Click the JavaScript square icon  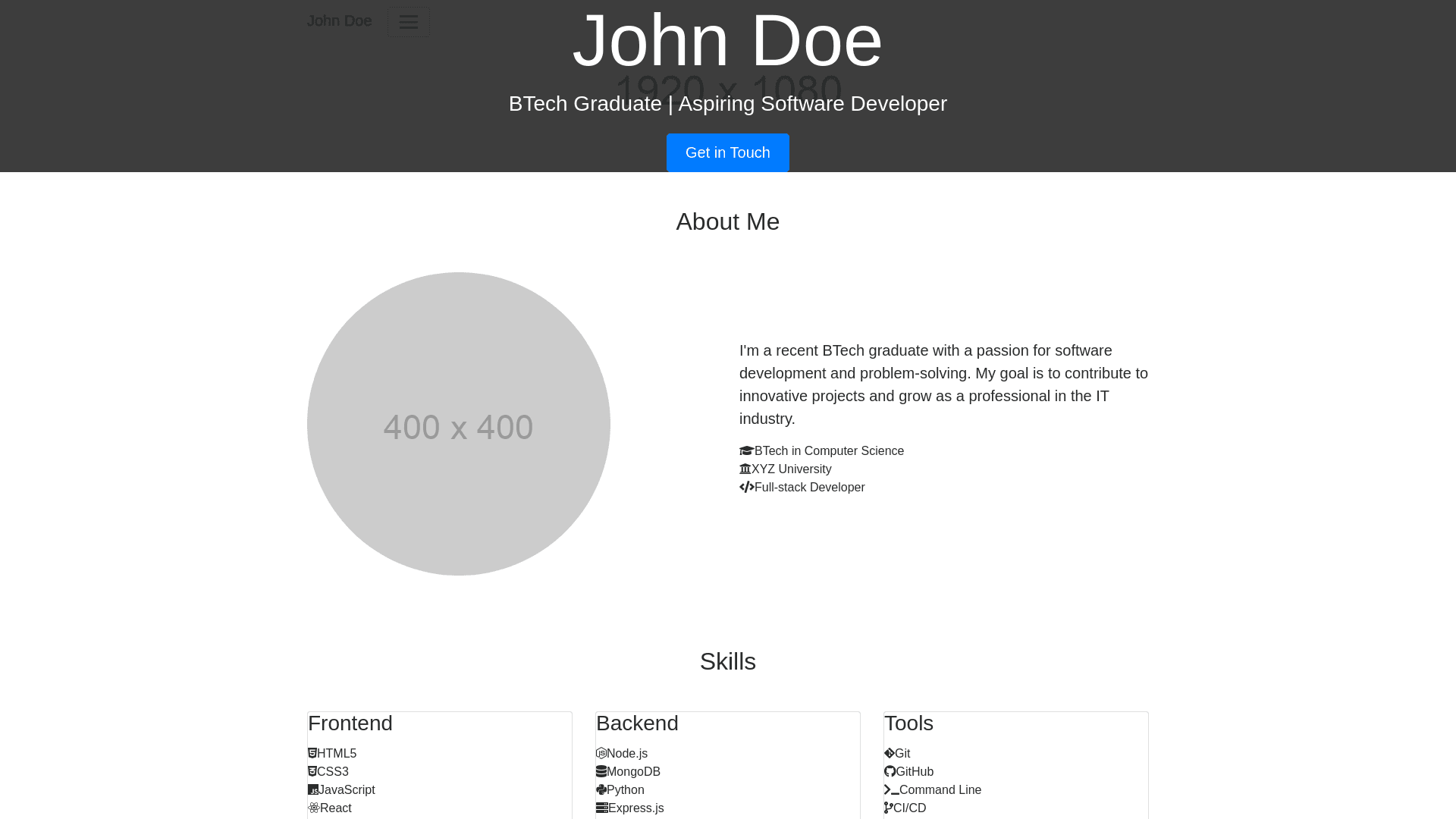(313, 790)
